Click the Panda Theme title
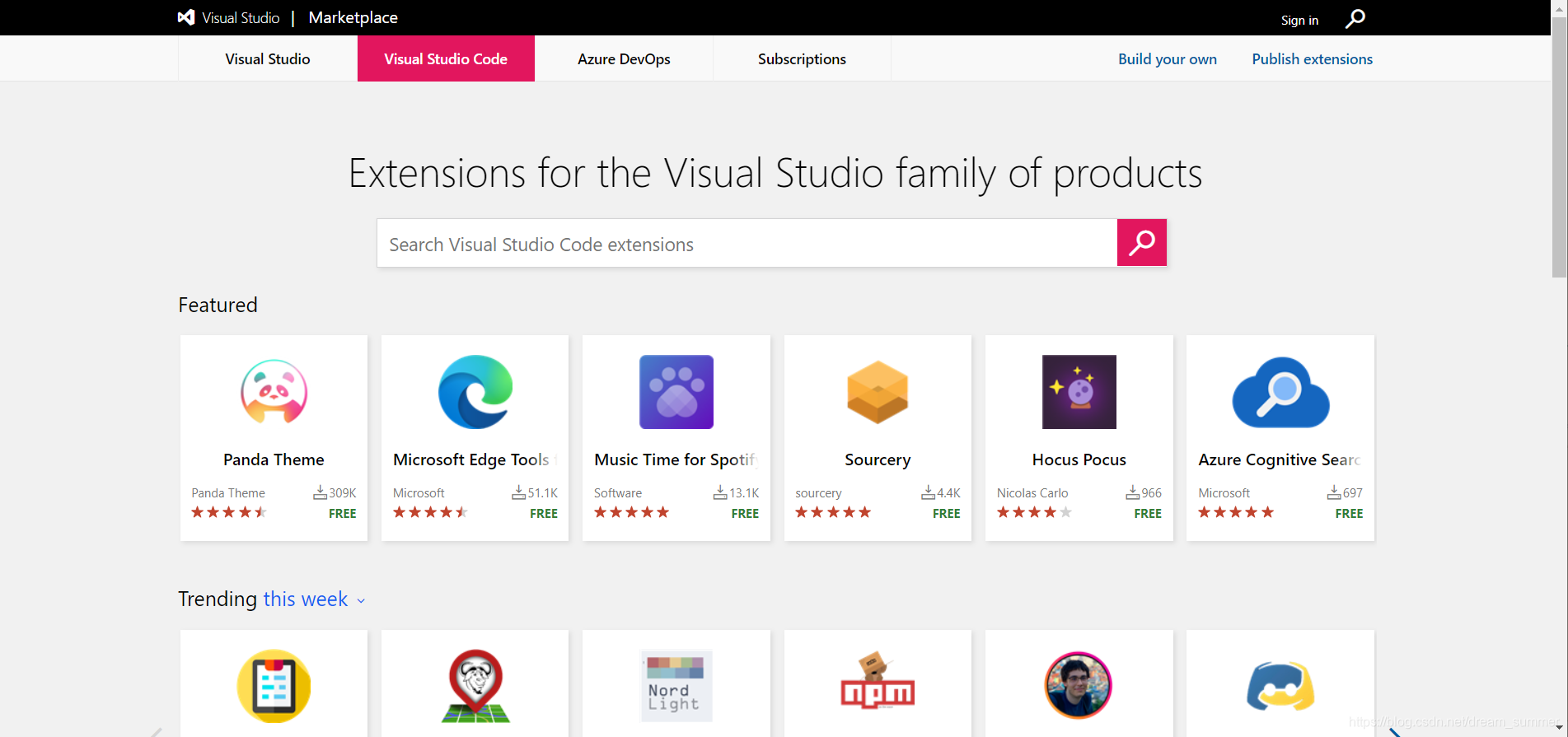The height and width of the screenshot is (737, 1568). coord(274,459)
